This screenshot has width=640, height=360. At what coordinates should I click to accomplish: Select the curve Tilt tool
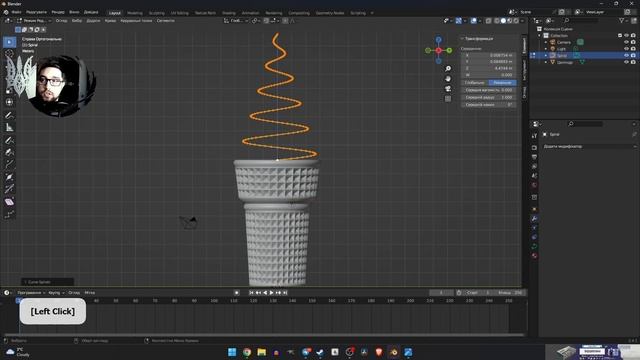[x=9, y=189]
